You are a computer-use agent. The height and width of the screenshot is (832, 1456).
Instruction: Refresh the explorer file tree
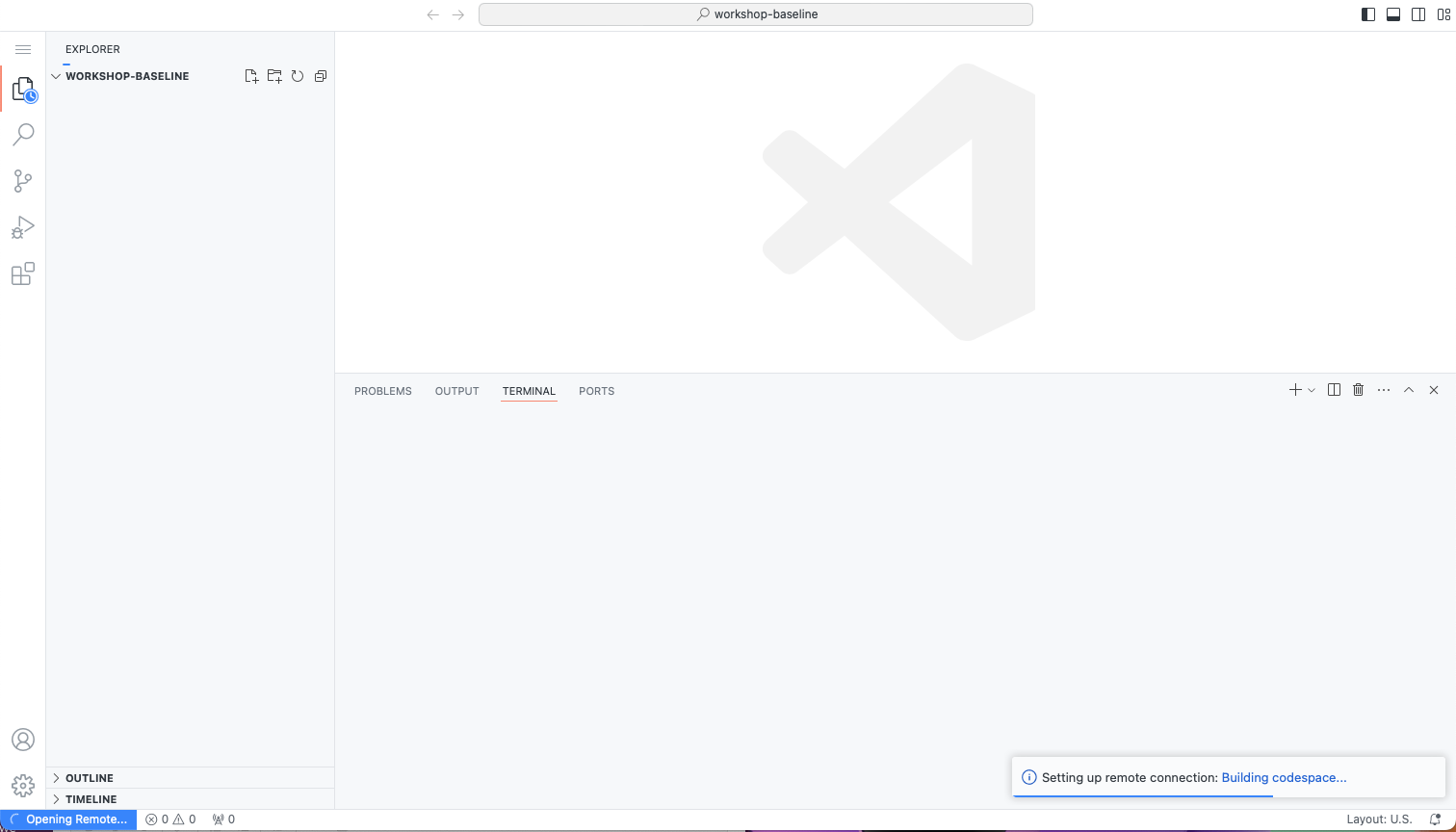[298, 76]
